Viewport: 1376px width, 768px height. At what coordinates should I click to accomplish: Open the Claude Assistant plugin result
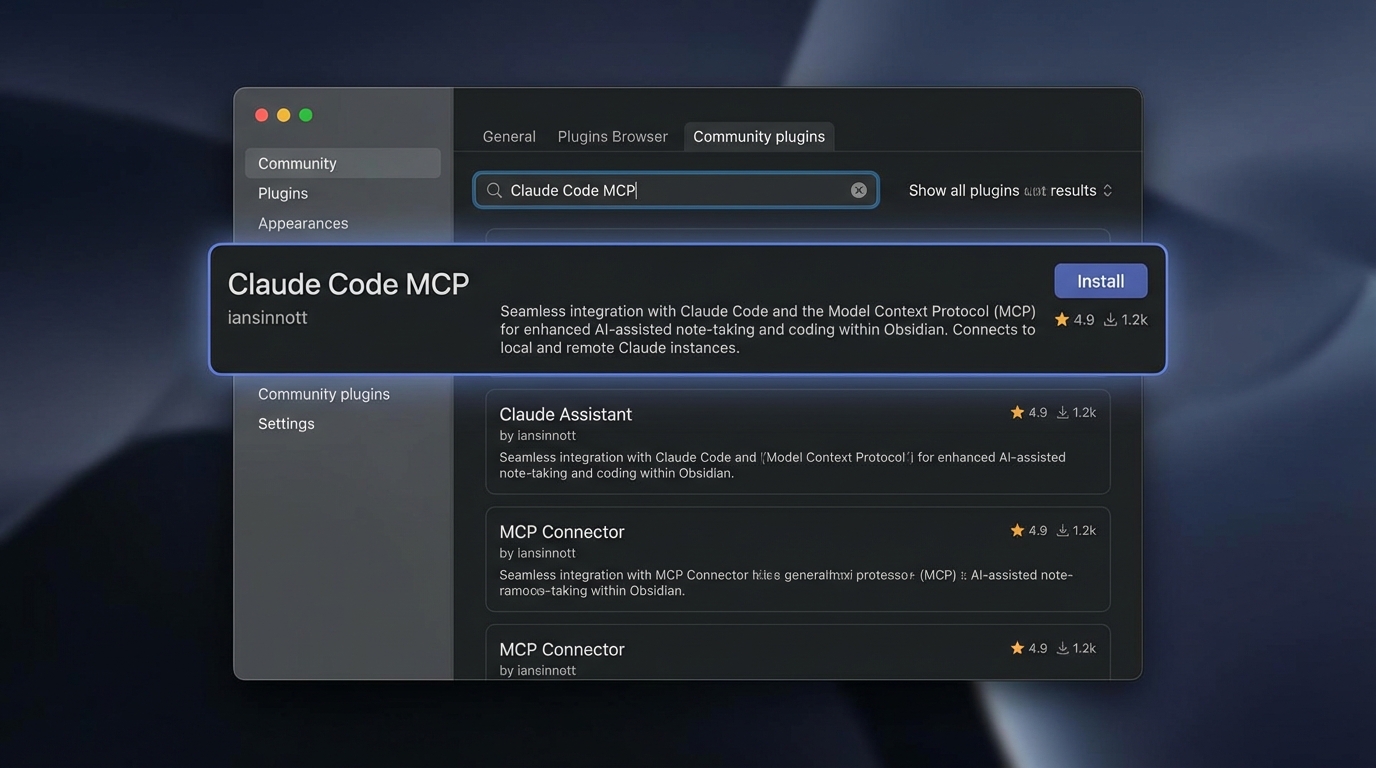coord(565,414)
